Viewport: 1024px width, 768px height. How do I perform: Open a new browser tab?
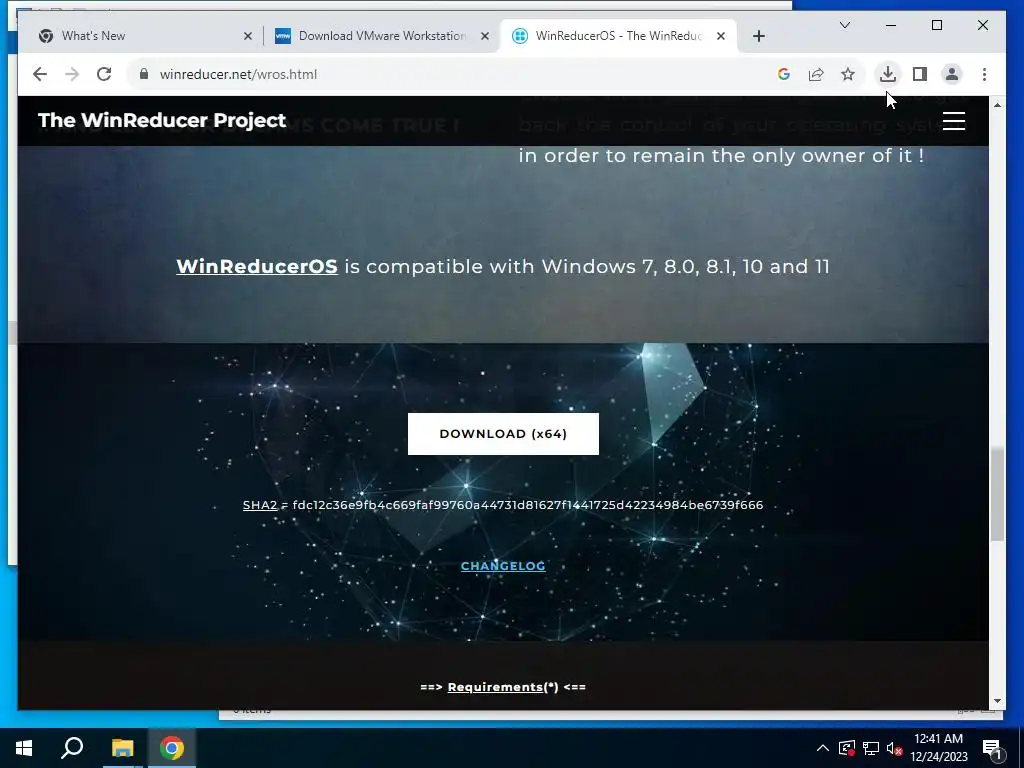point(758,36)
